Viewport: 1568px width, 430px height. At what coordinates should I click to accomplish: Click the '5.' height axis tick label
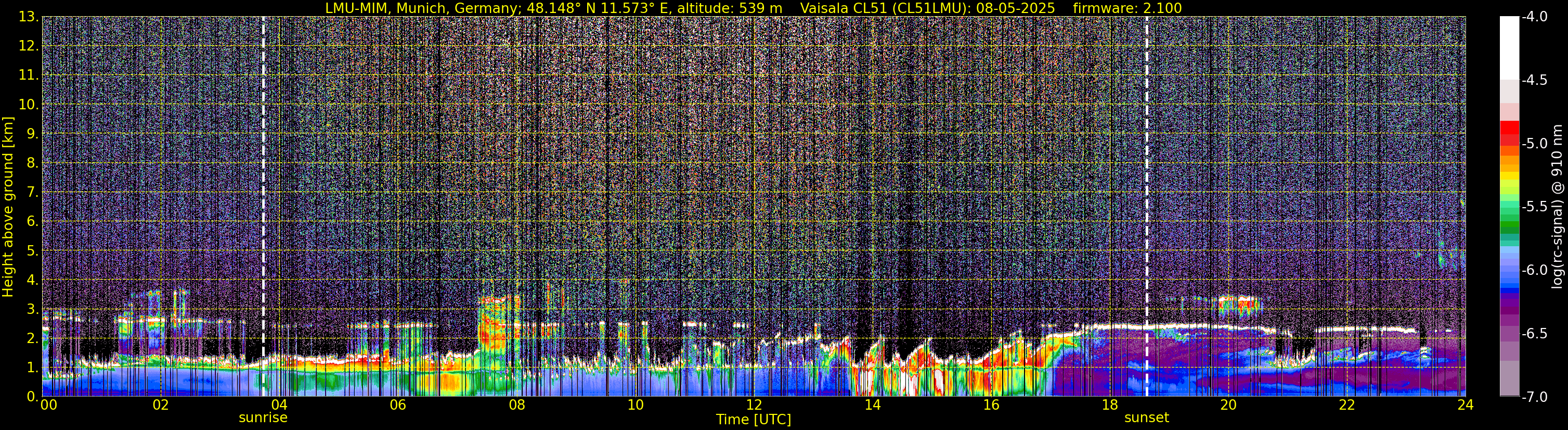click(33, 251)
